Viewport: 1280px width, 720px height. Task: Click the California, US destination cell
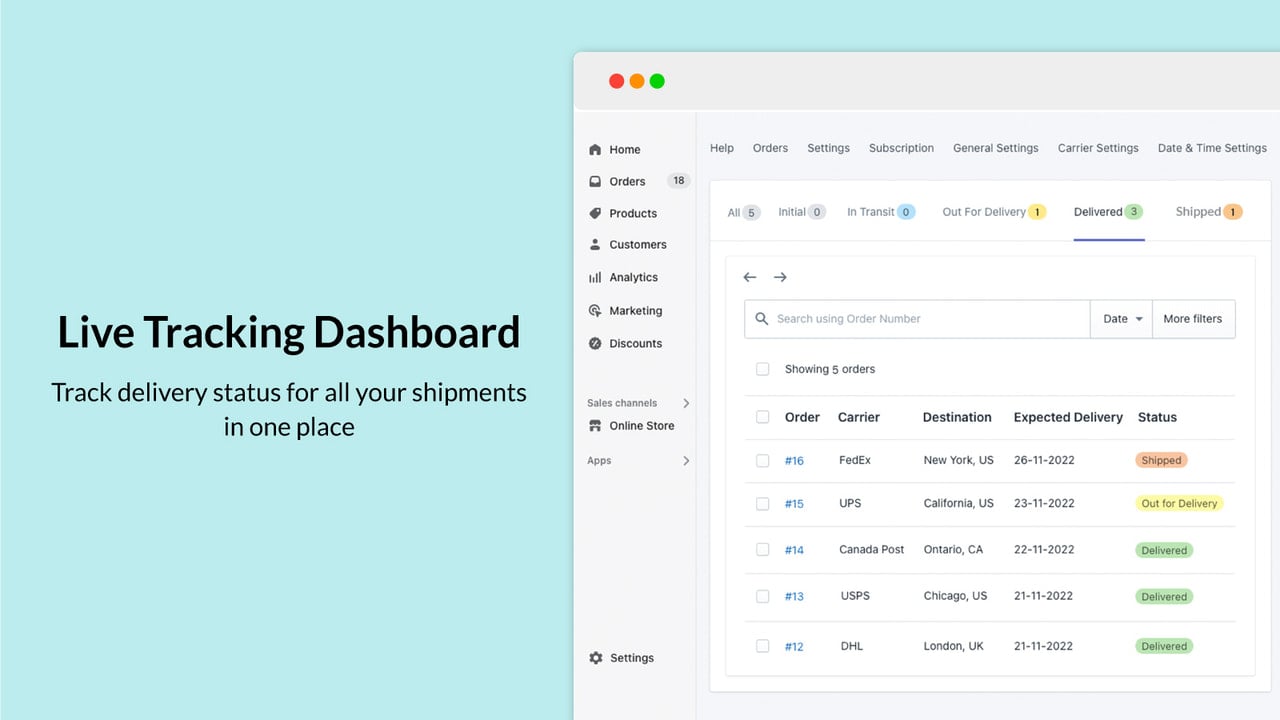tap(959, 503)
